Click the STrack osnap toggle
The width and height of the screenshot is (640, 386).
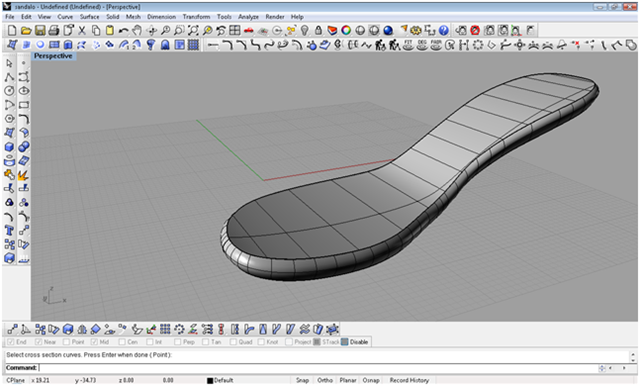pos(327,342)
